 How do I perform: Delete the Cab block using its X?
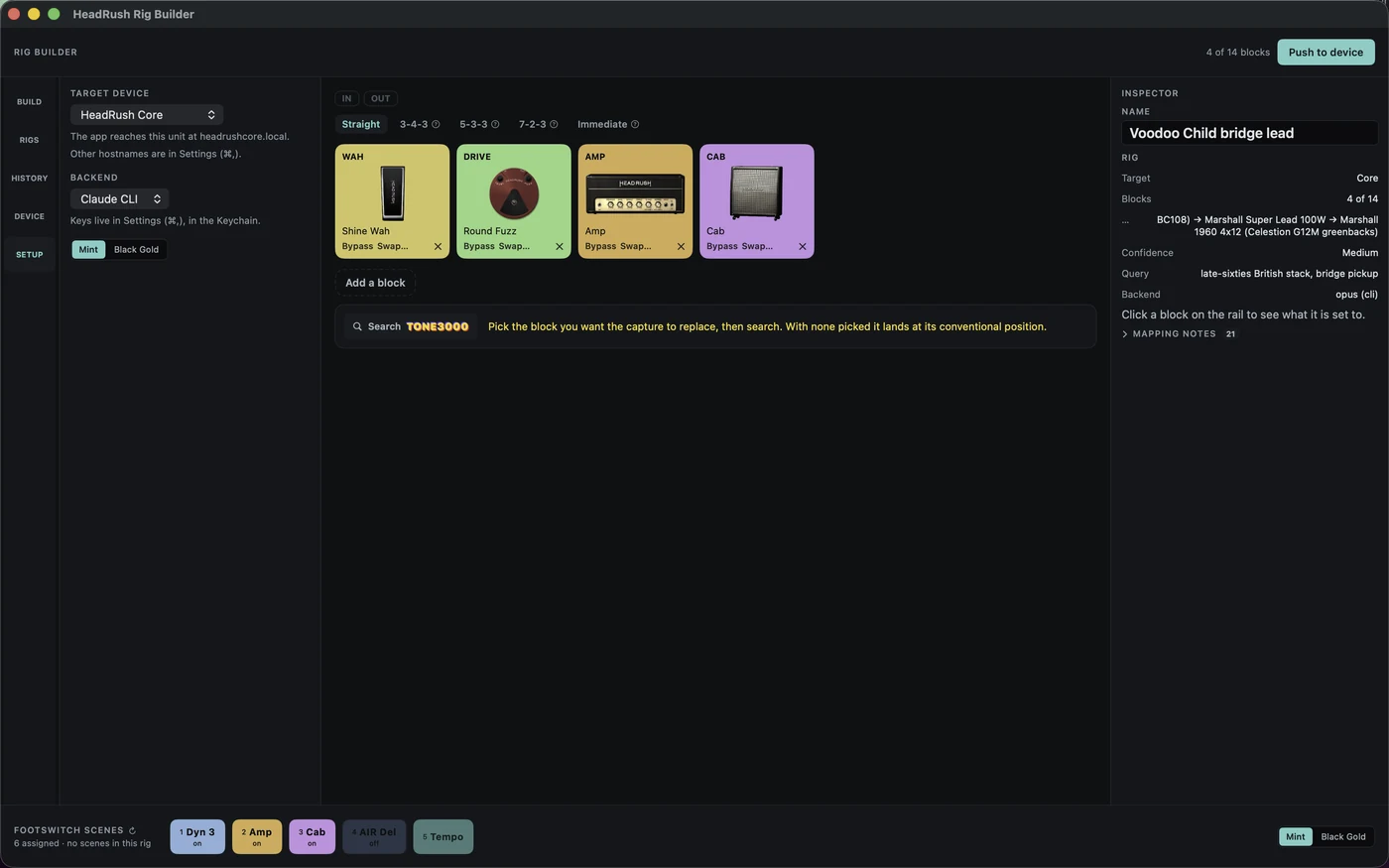tap(802, 246)
